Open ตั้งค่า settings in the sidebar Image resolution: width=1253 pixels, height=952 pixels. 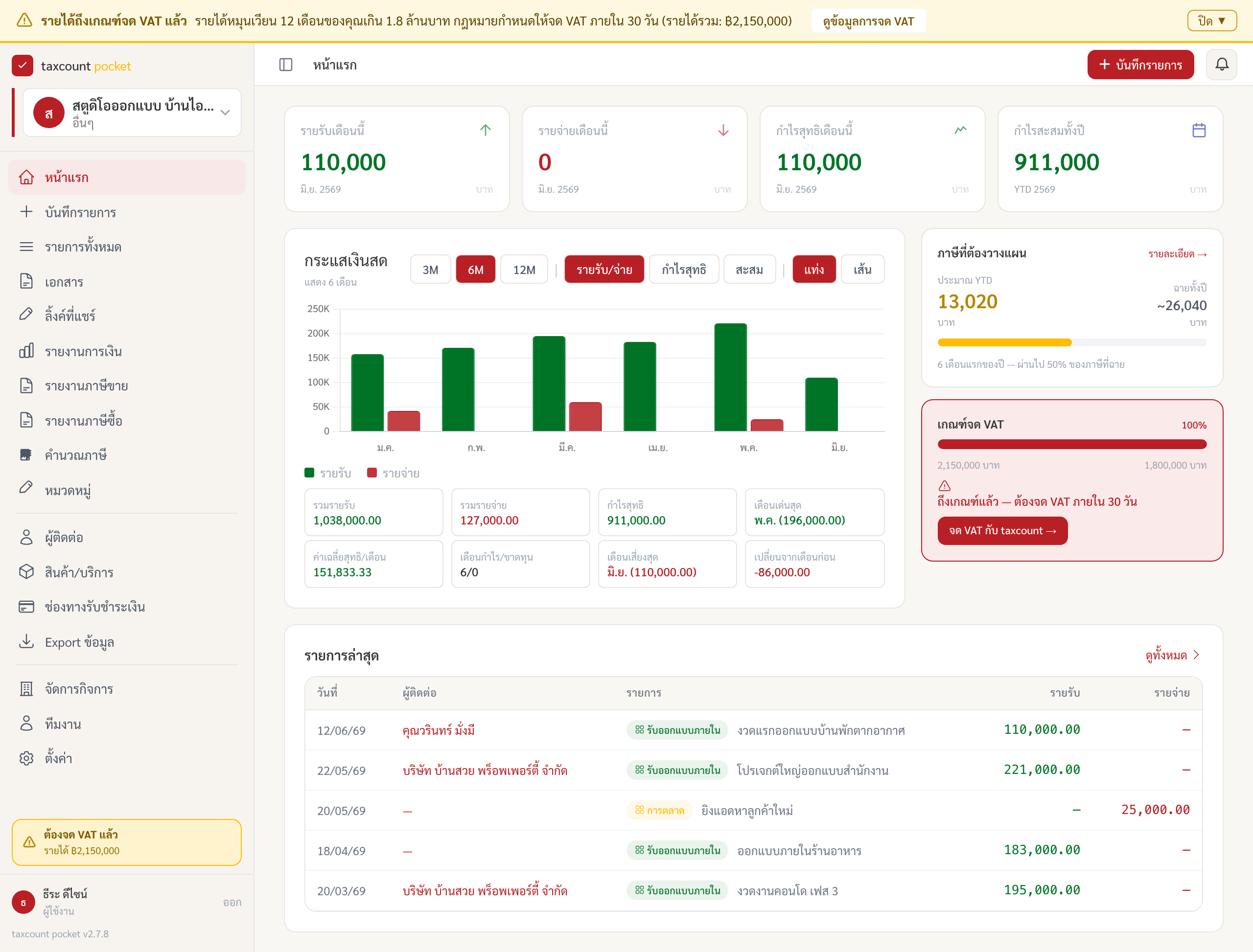127,758
